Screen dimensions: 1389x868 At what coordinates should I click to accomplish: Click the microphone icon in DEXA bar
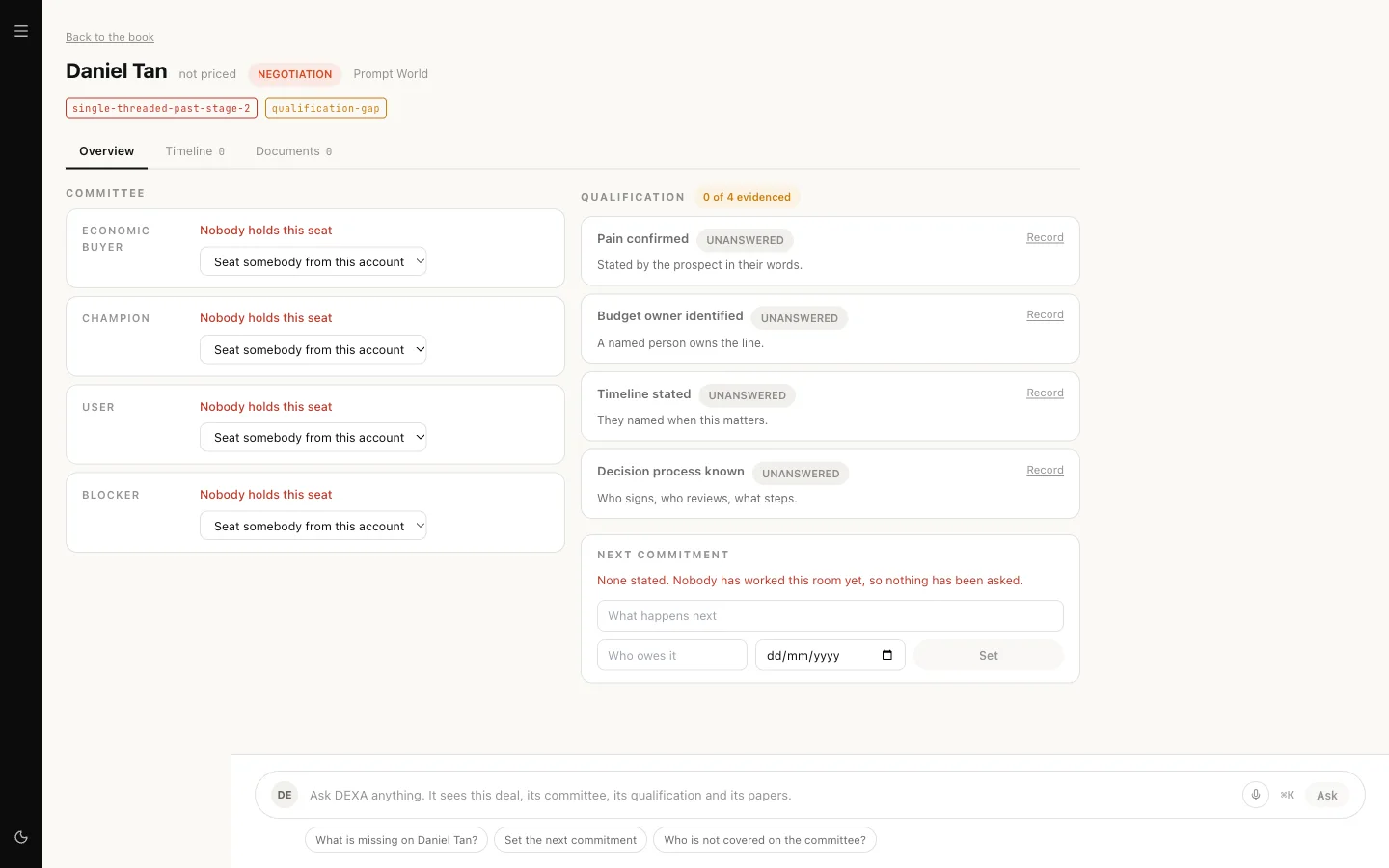(x=1255, y=795)
